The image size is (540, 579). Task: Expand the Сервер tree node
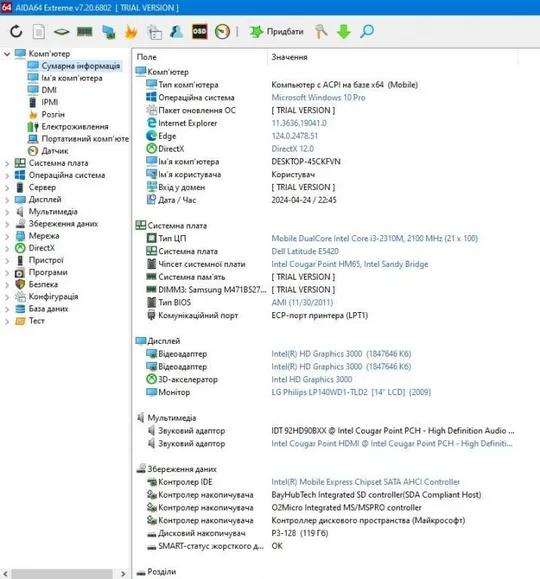[x=7, y=188]
